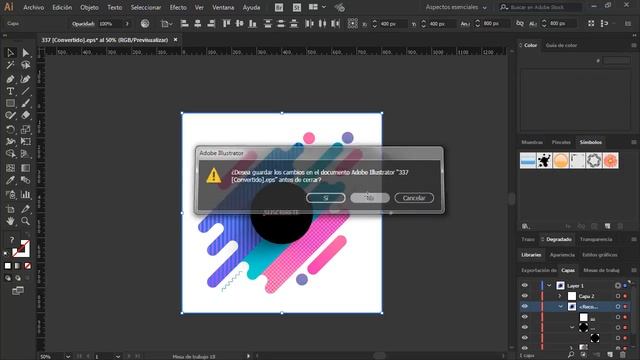Choose the Rotate tool
640x360 pixels.
tap(10, 129)
